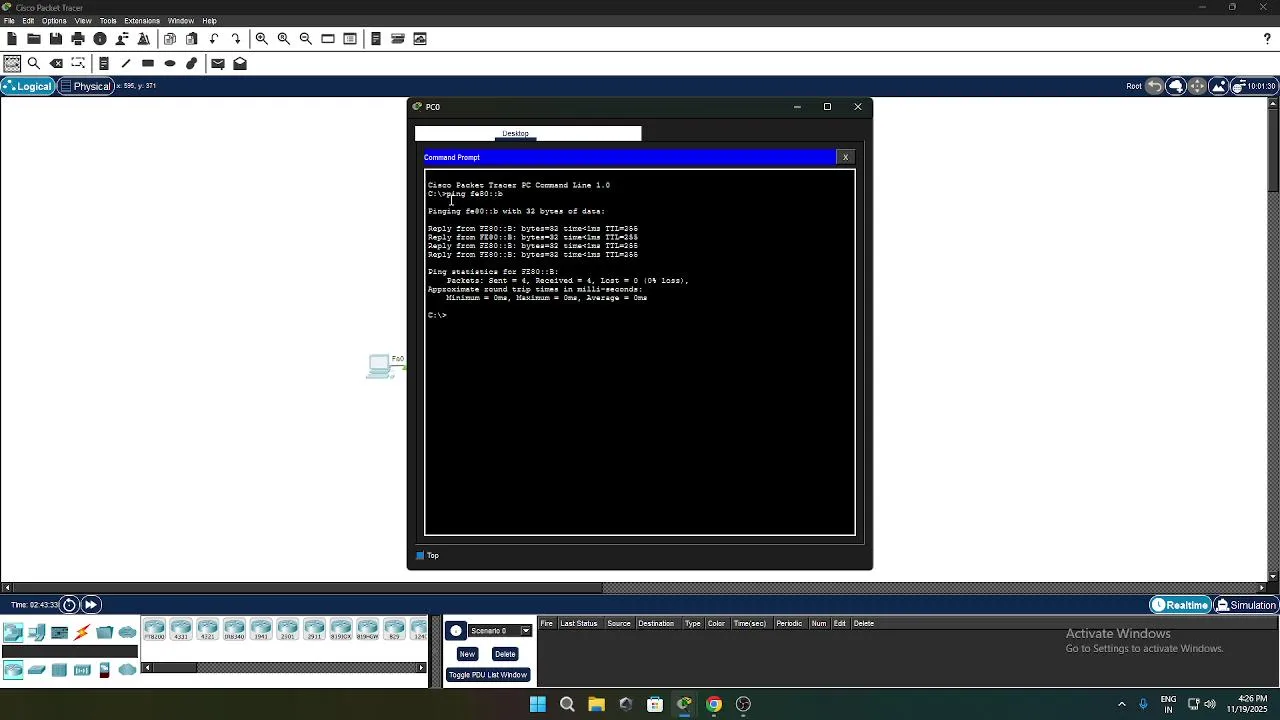The height and width of the screenshot is (720, 1280).
Task: Select router model 2911
Action: coord(314,629)
